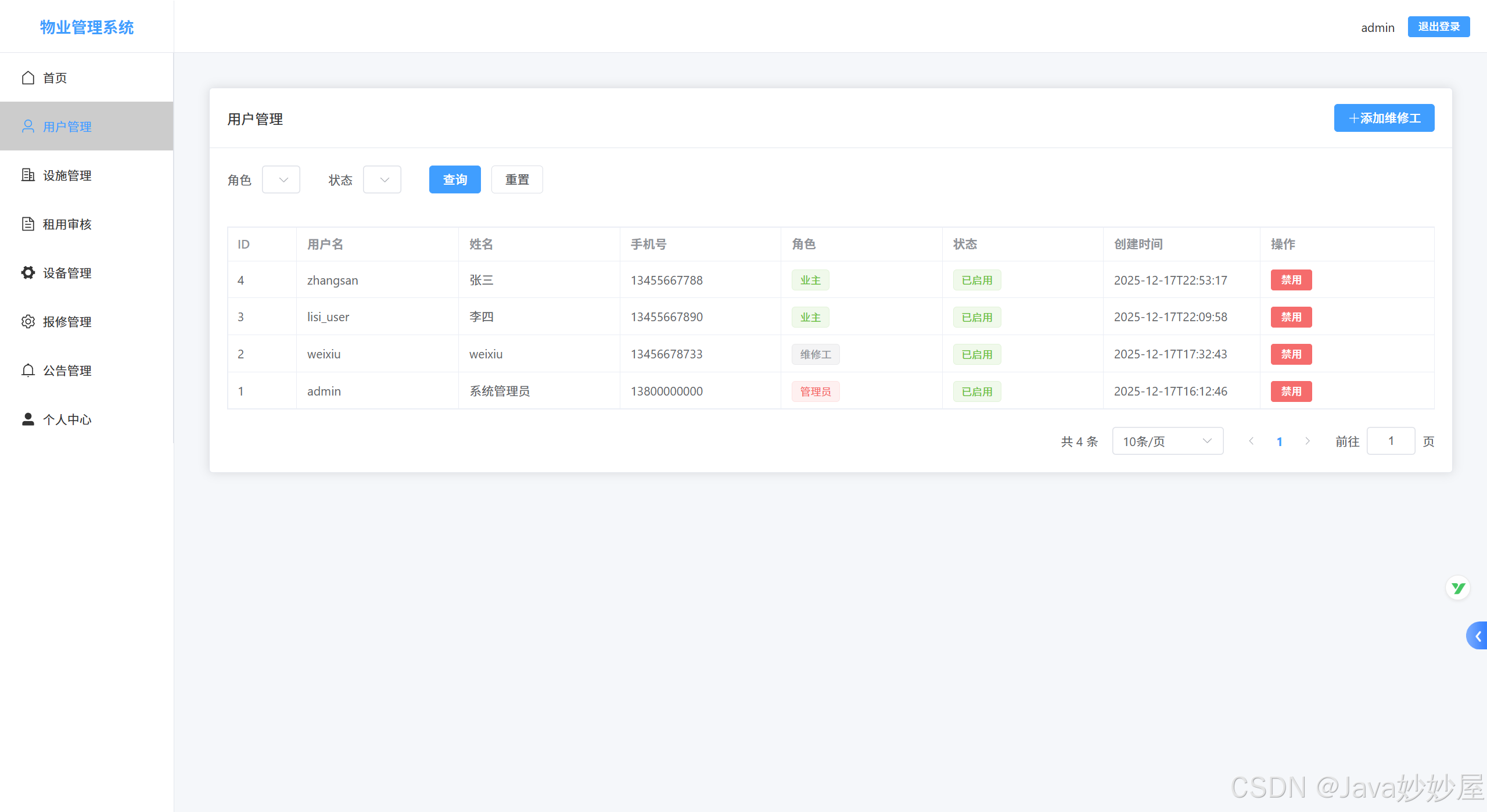Click the document icon beside 租用审核
The image size is (1487, 812).
28,224
